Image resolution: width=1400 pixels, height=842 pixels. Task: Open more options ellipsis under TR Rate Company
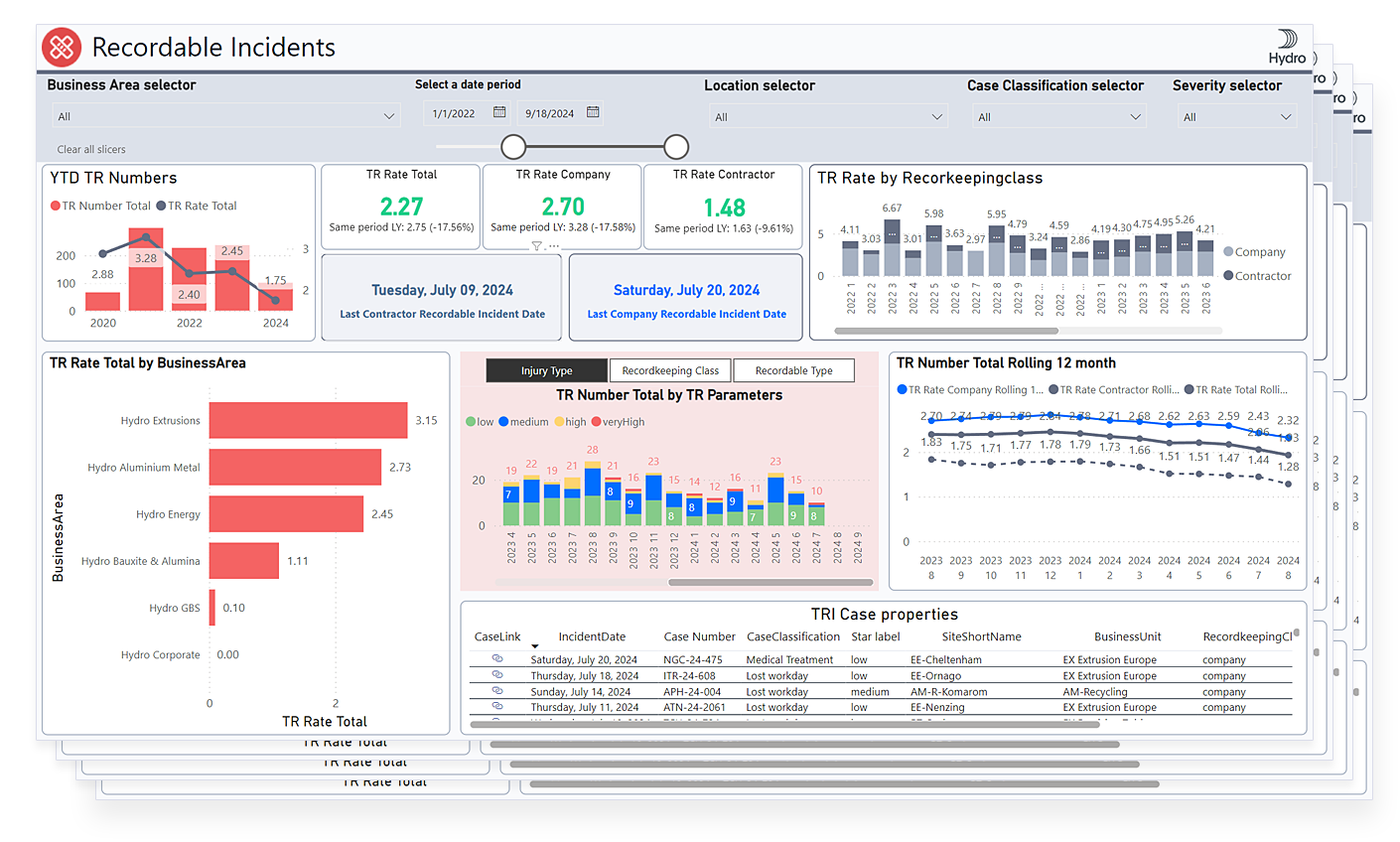tap(554, 246)
